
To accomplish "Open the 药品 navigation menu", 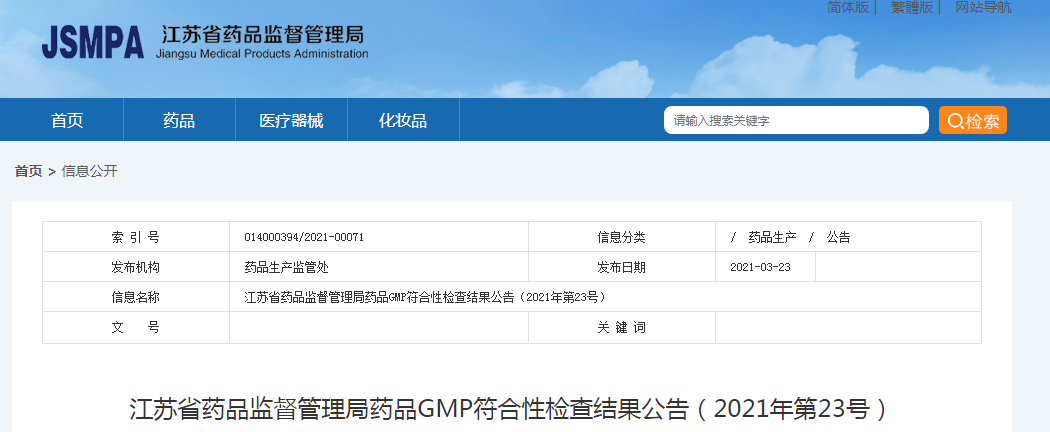I will click(x=179, y=121).
